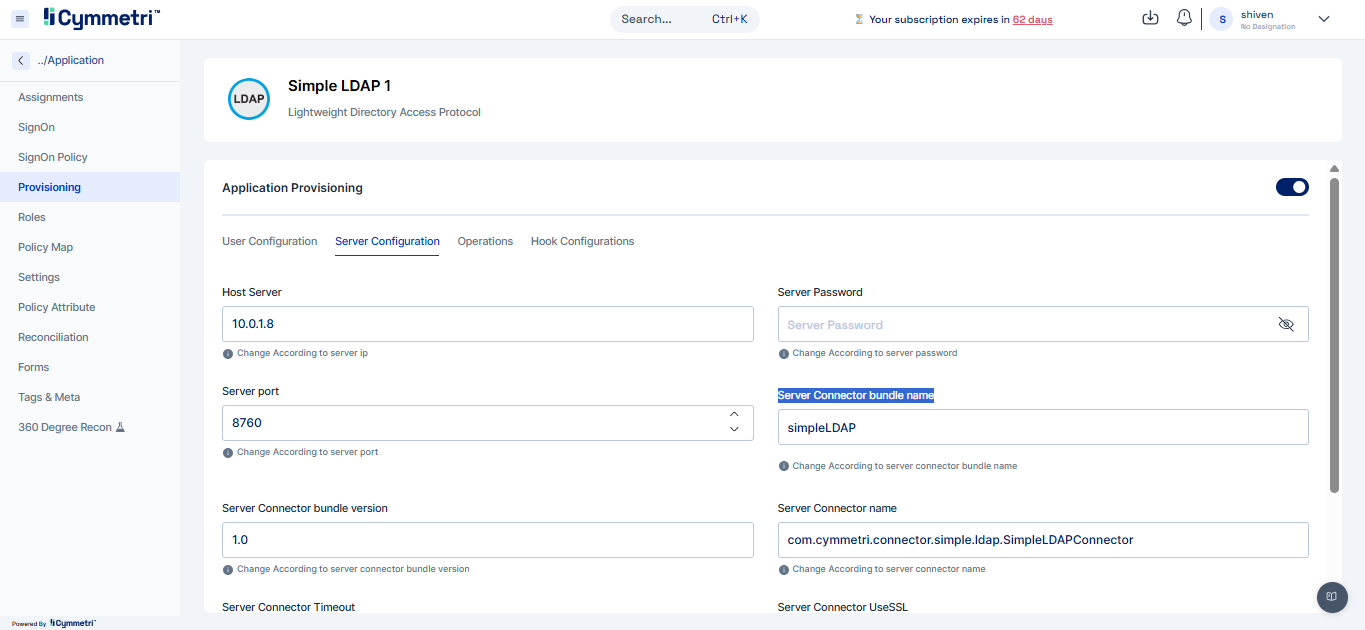The height and width of the screenshot is (630, 1365).
Task: Click info icon under Server Connector name
Action: pyautogui.click(x=784, y=570)
